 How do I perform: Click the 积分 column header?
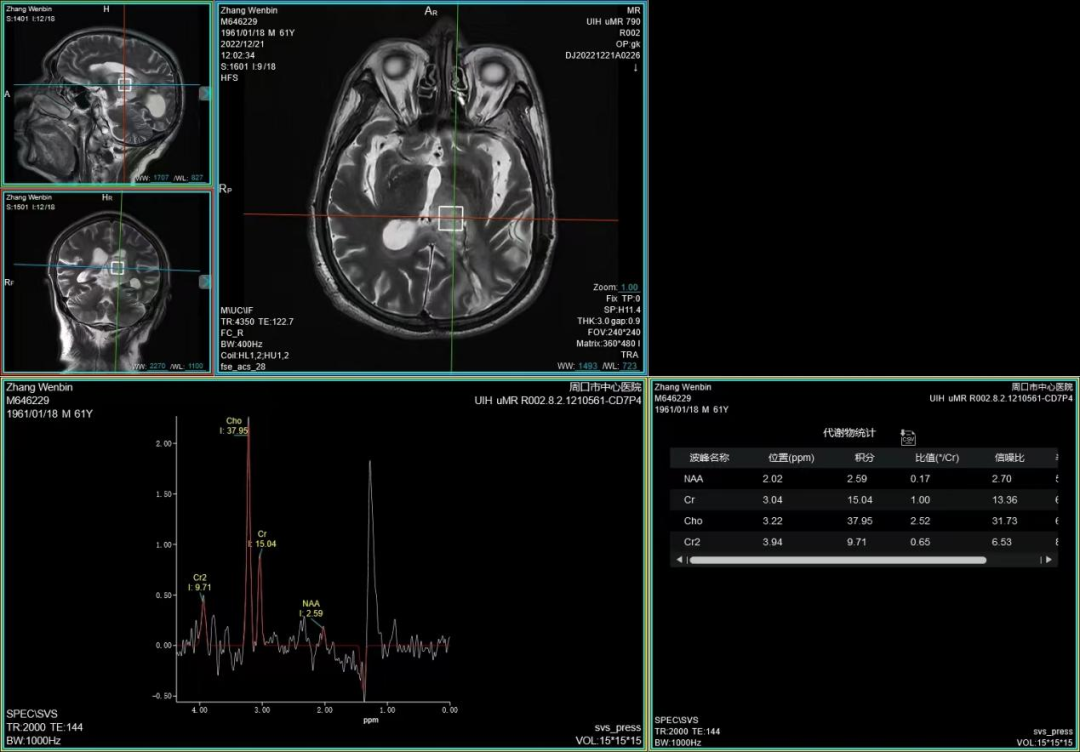pos(864,457)
